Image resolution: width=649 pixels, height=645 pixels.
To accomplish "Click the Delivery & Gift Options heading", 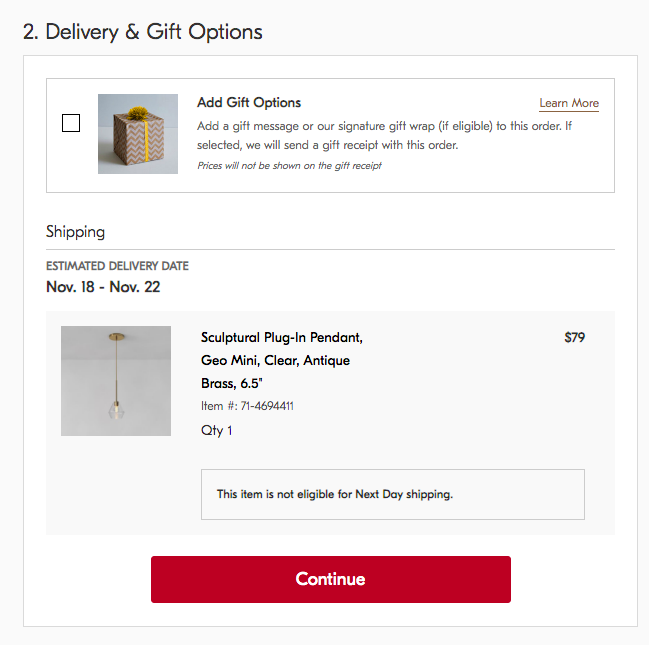I will pos(142,32).
